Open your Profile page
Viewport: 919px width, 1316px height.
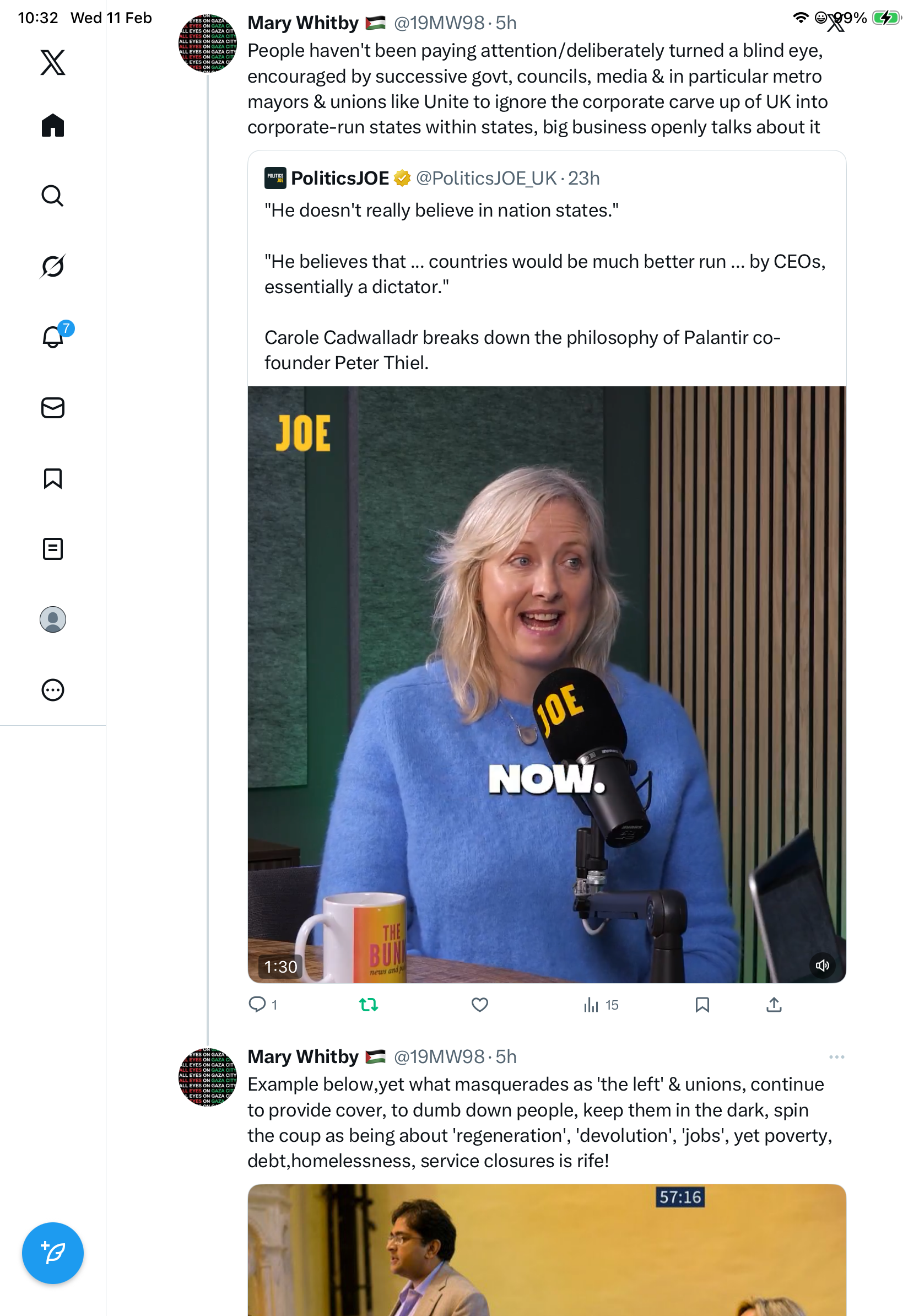pyautogui.click(x=53, y=619)
